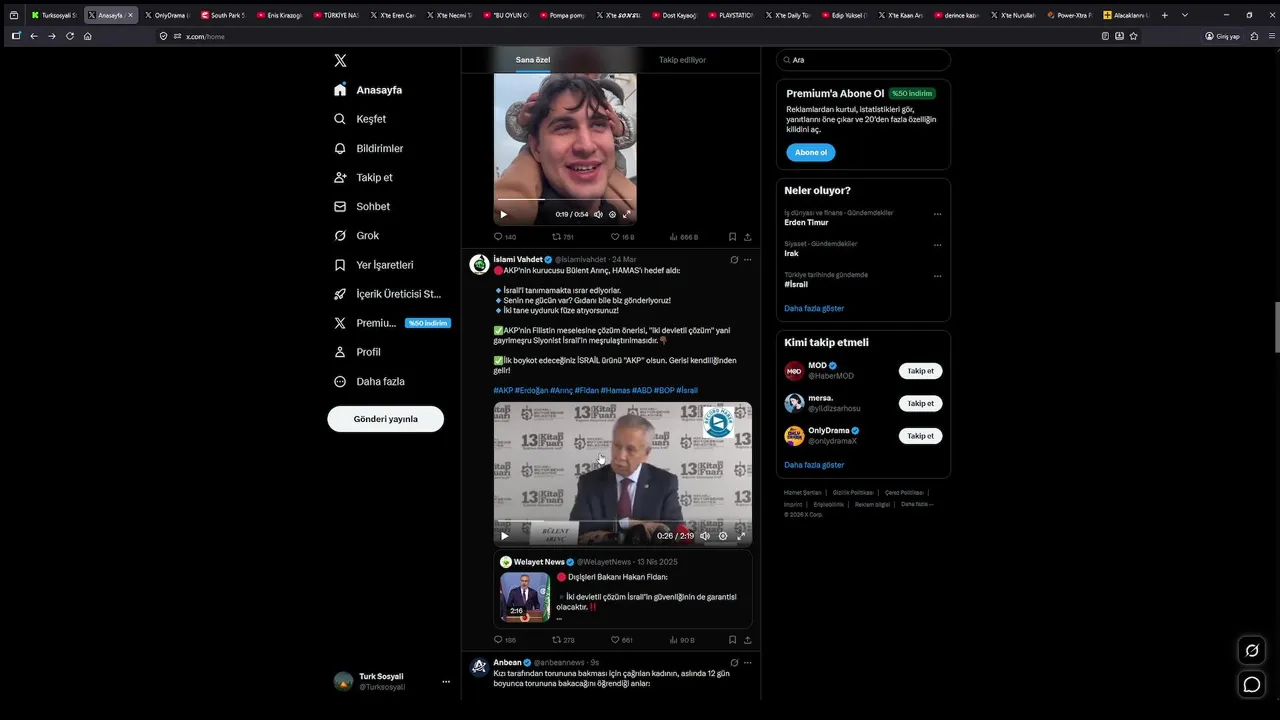Fullscreen the top video
The height and width of the screenshot is (720, 1280).
point(627,214)
